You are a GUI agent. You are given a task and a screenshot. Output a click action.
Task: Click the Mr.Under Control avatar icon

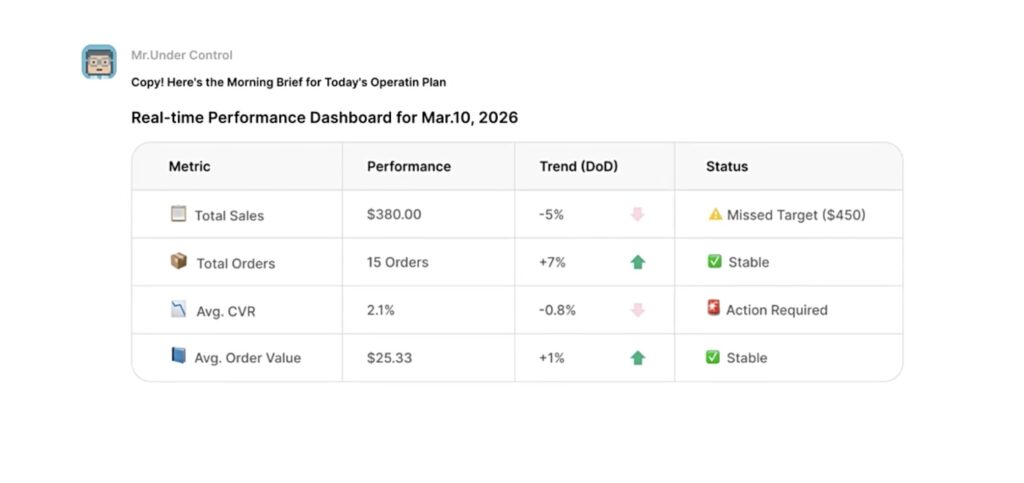coord(99,62)
